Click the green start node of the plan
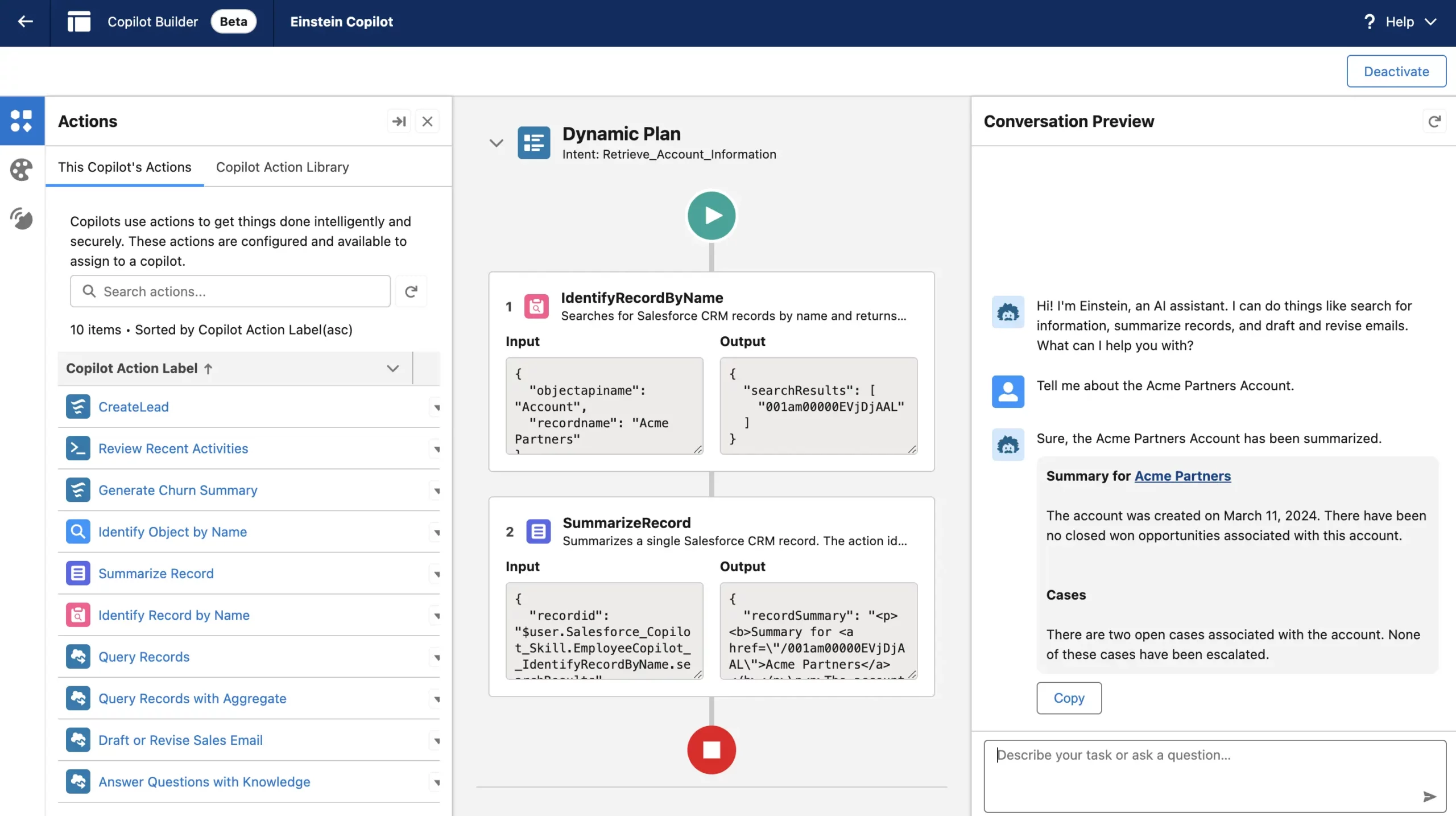 point(711,216)
